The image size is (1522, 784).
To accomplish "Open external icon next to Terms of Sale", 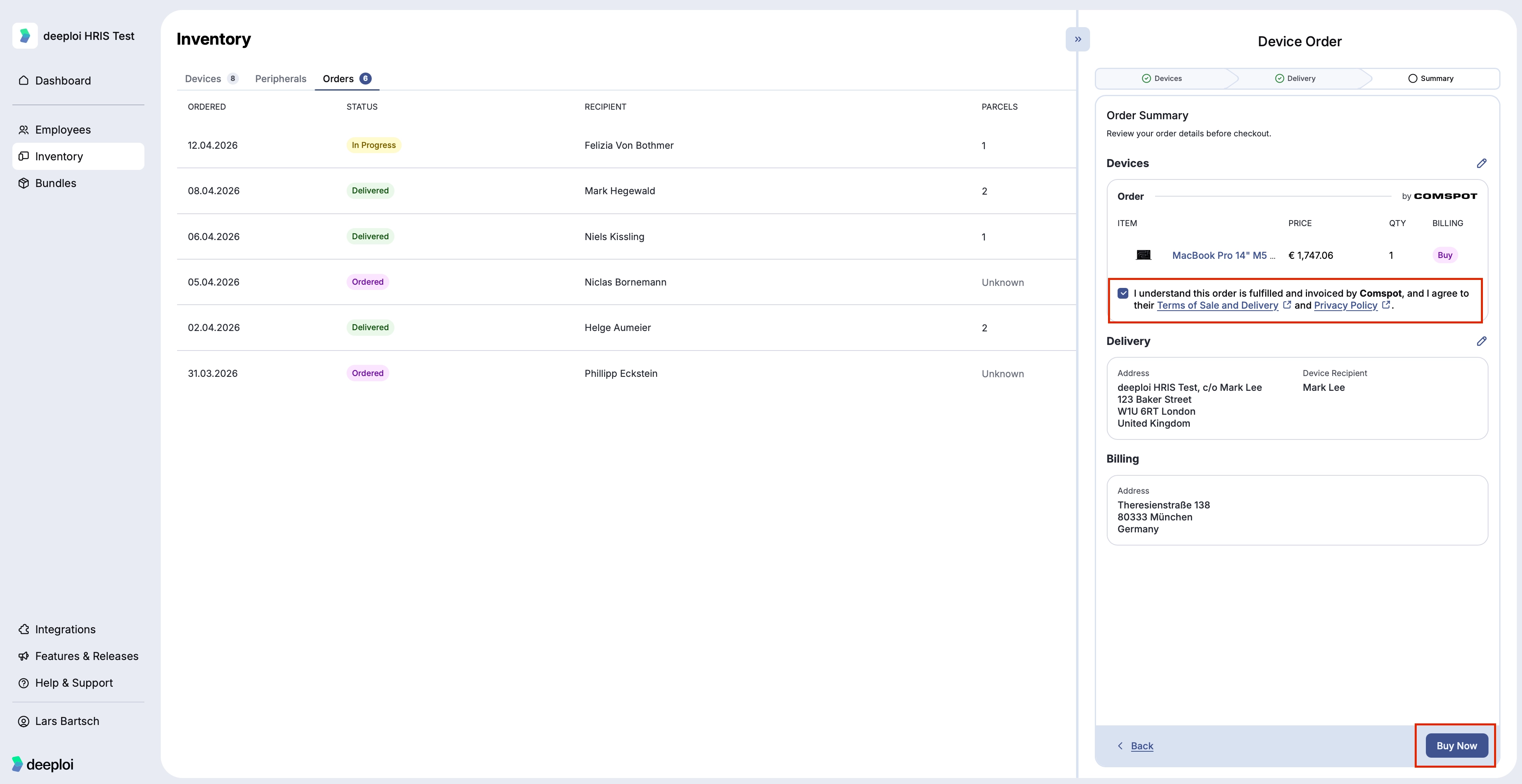I will click(x=1287, y=305).
